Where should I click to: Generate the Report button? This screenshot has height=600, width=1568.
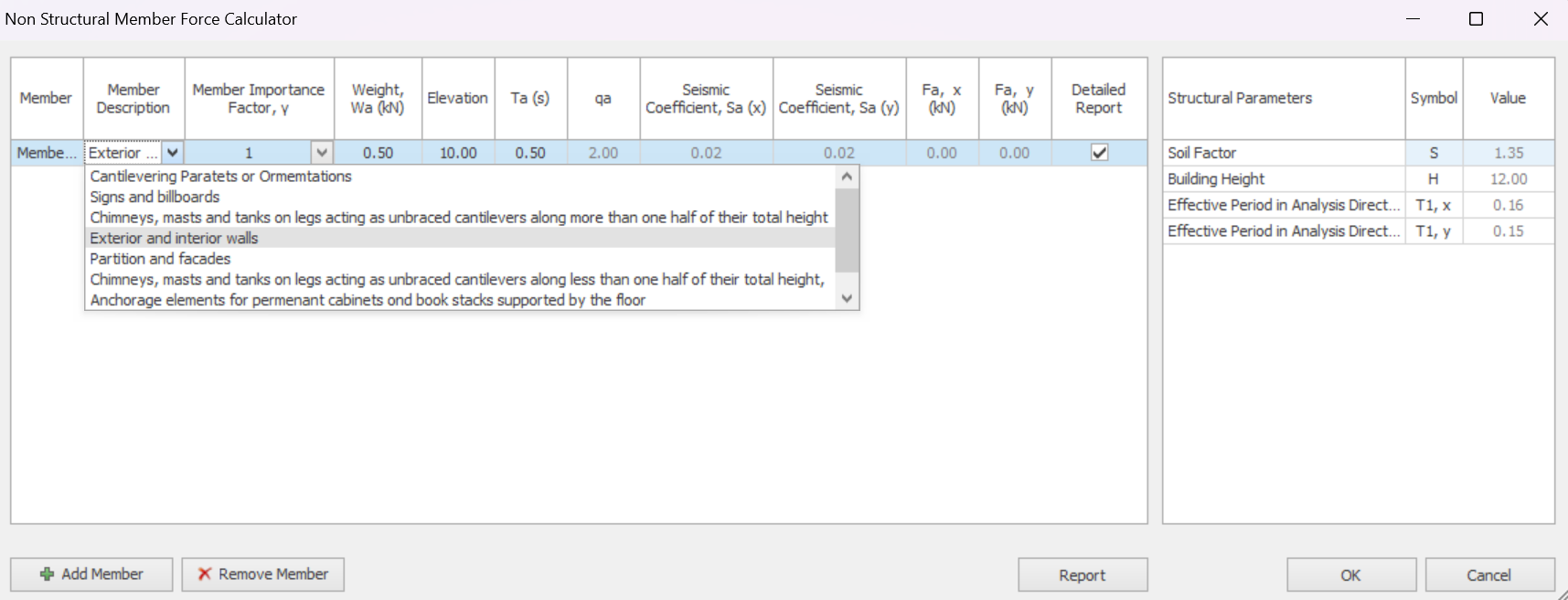pyautogui.click(x=1083, y=575)
